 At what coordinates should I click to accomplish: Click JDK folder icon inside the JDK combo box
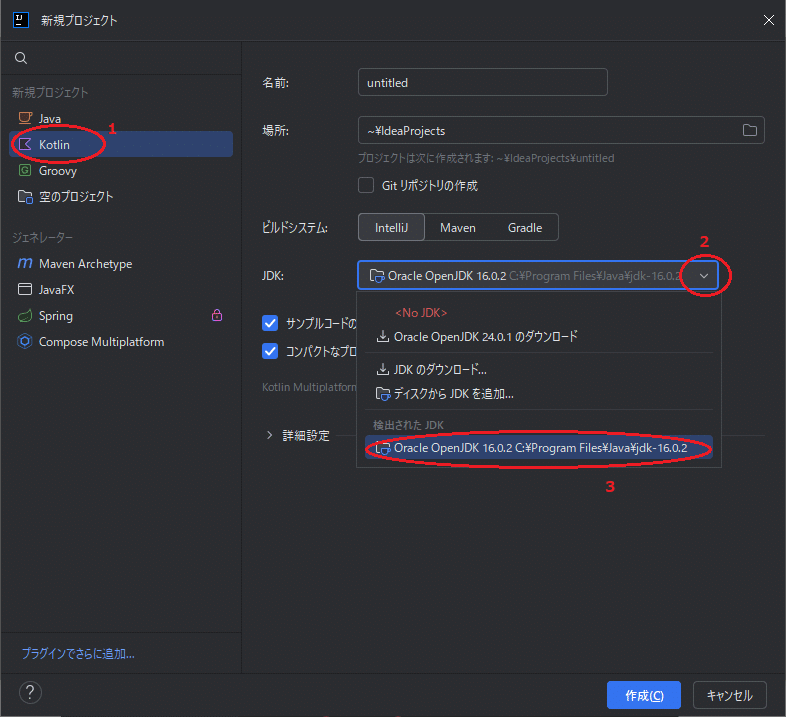377,276
